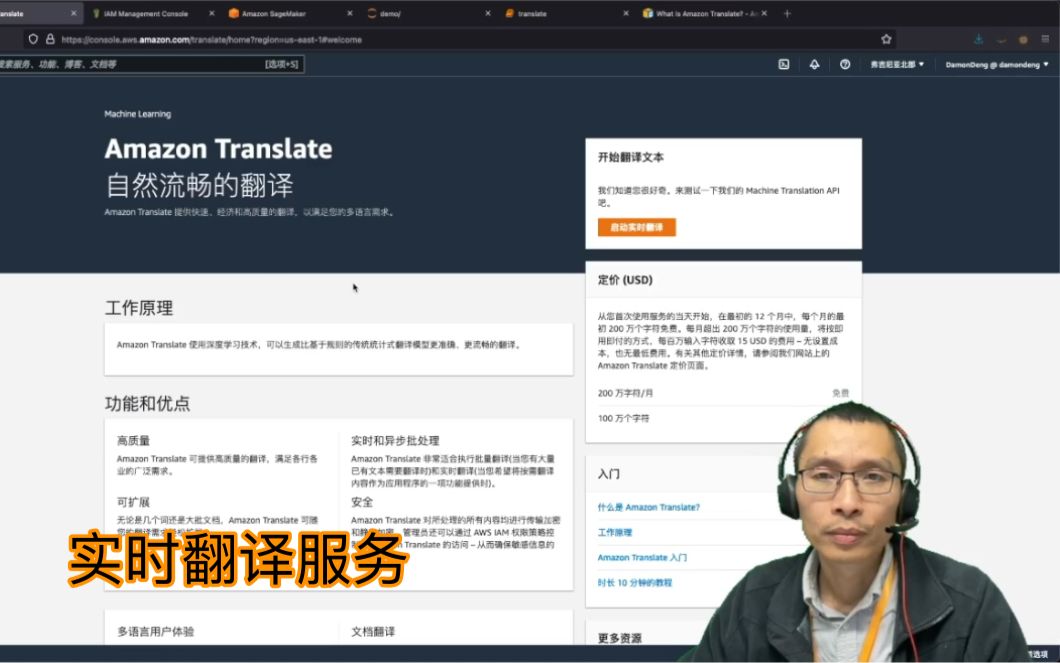
Task: Click the 实时和异步批处理 feature heading
Action: (x=395, y=441)
